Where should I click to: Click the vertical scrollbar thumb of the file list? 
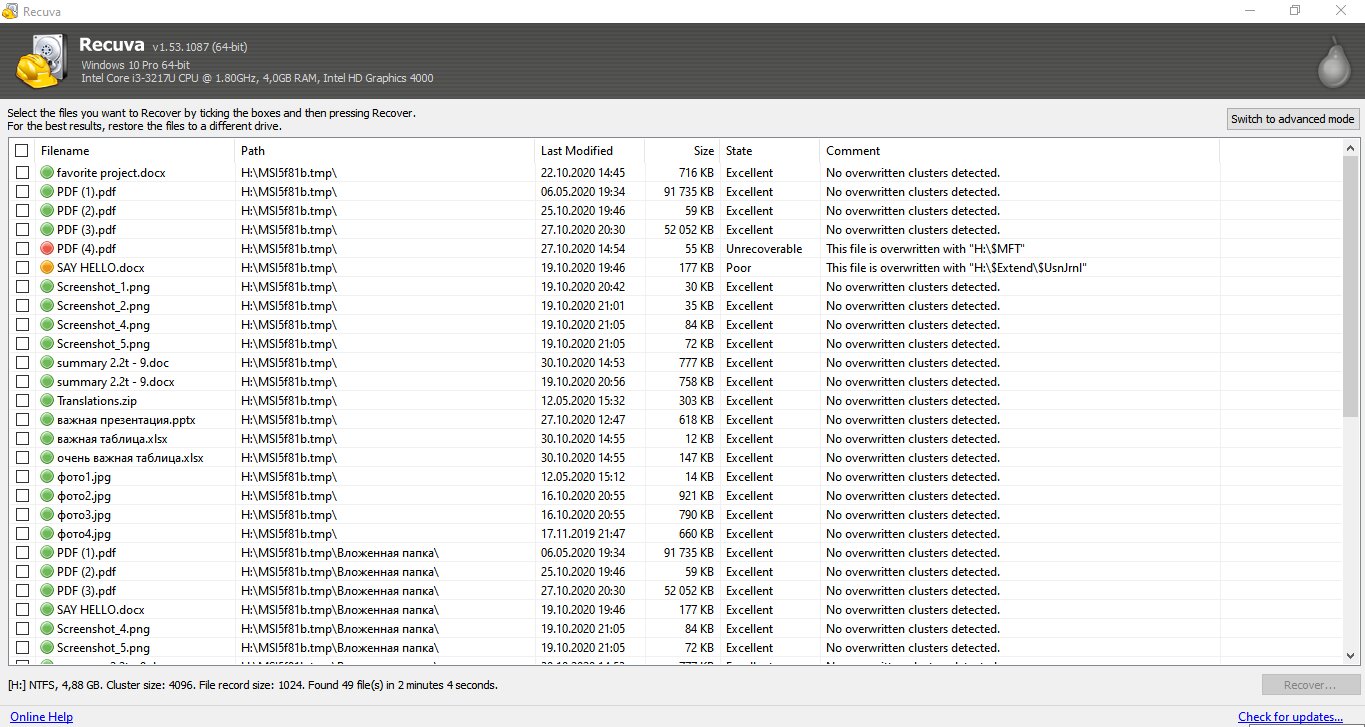(x=1351, y=286)
